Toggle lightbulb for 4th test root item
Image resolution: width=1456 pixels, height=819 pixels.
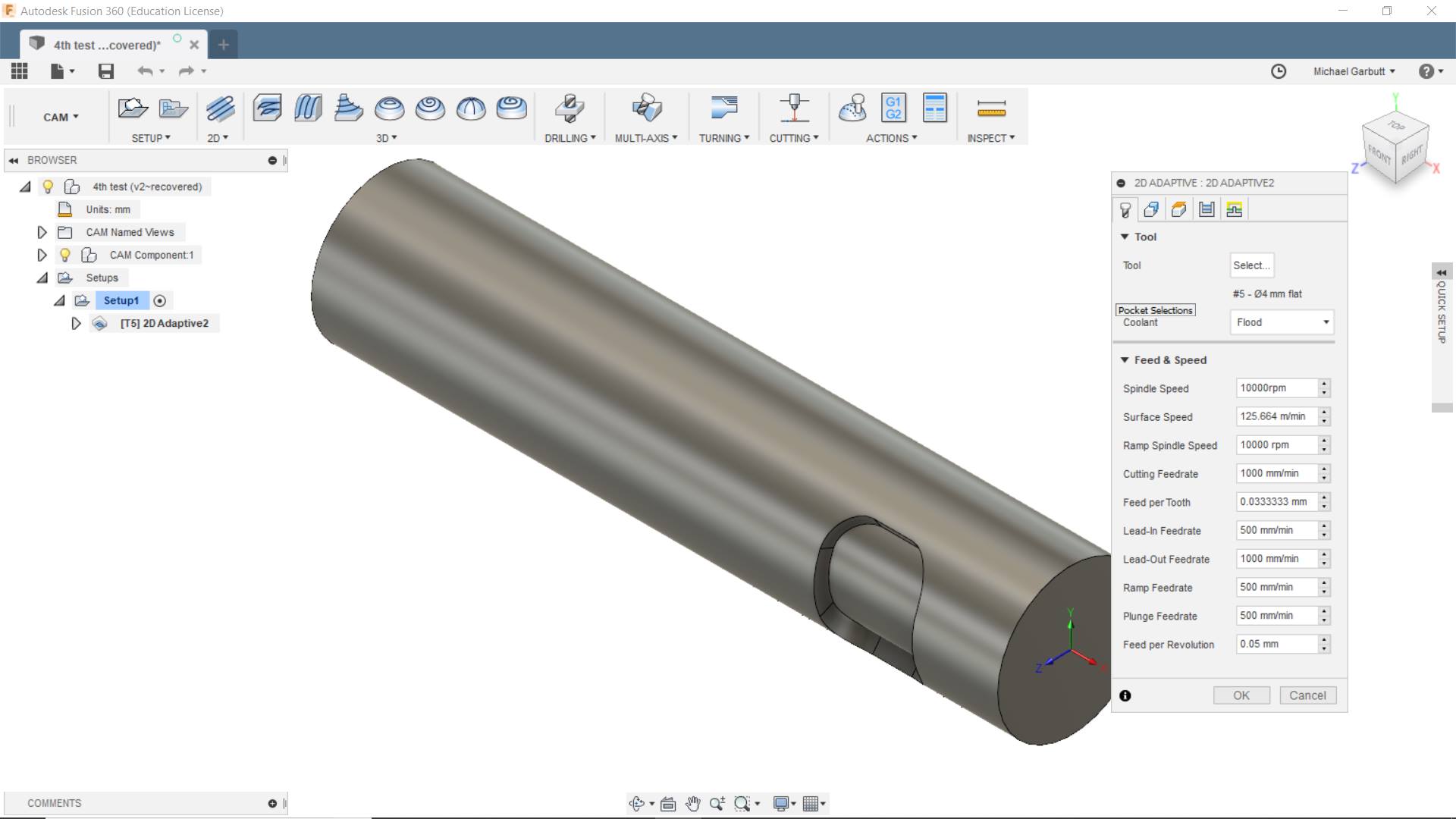click(x=48, y=187)
